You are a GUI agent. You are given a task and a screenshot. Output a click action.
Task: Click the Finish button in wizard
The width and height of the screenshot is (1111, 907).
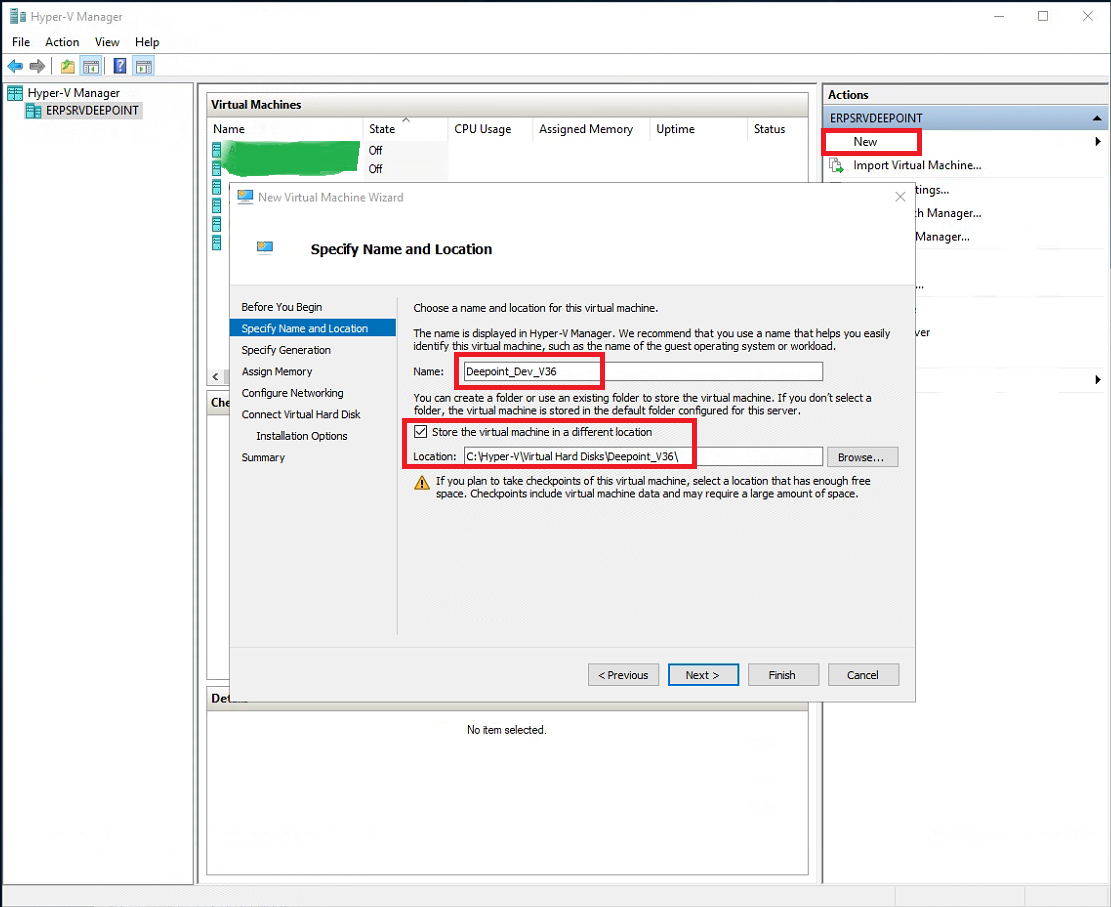coord(783,675)
